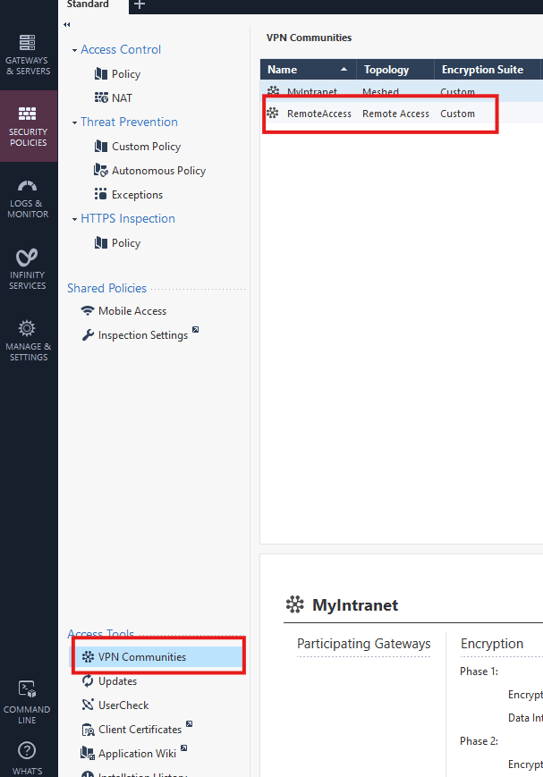Collapse the Access Control section
The height and width of the screenshot is (777, 543).
pos(74,50)
